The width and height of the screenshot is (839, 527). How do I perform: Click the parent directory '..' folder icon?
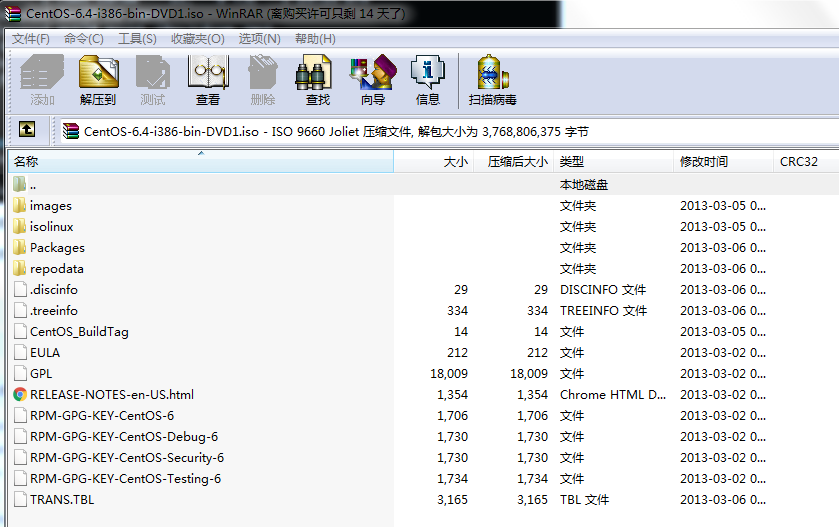(x=19, y=185)
